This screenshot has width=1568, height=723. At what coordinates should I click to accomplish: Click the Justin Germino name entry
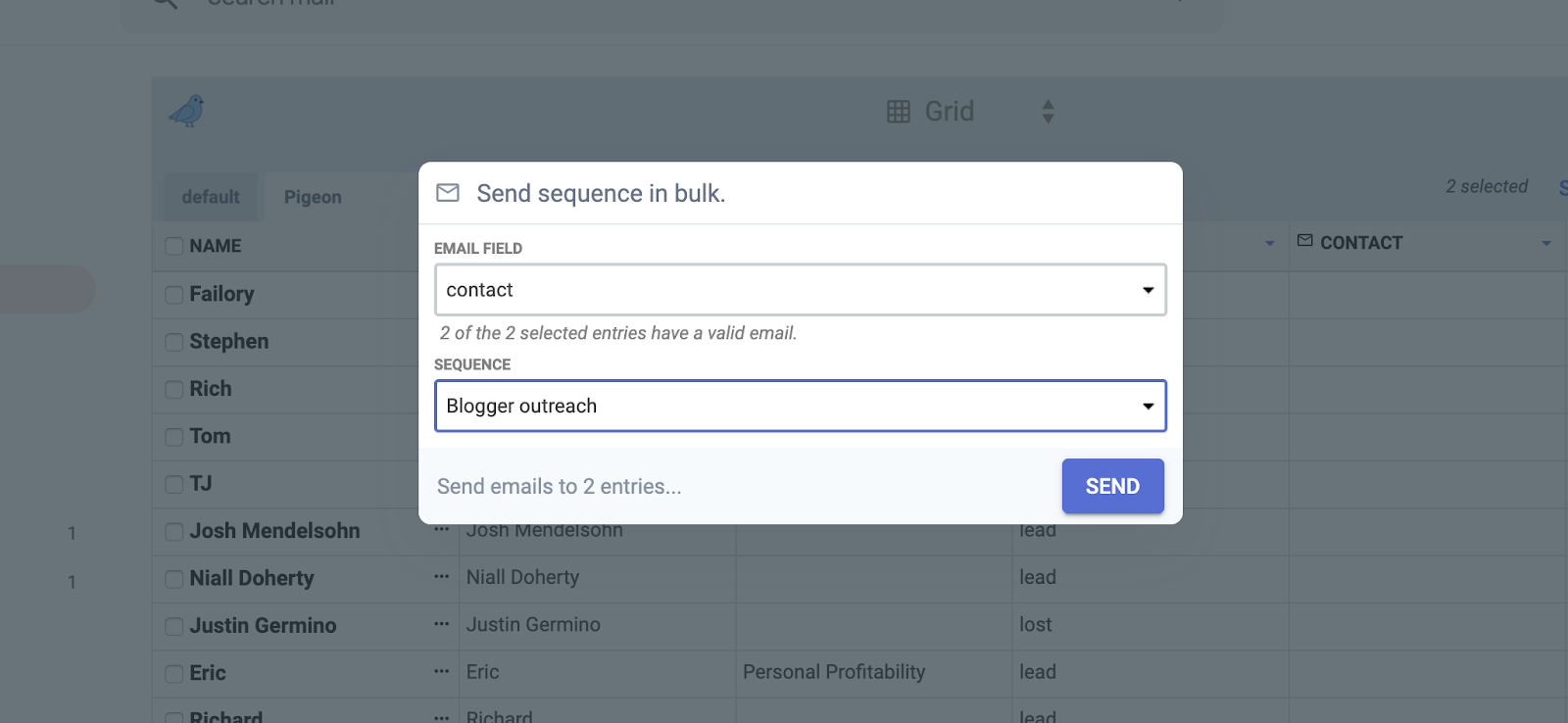click(x=263, y=625)
